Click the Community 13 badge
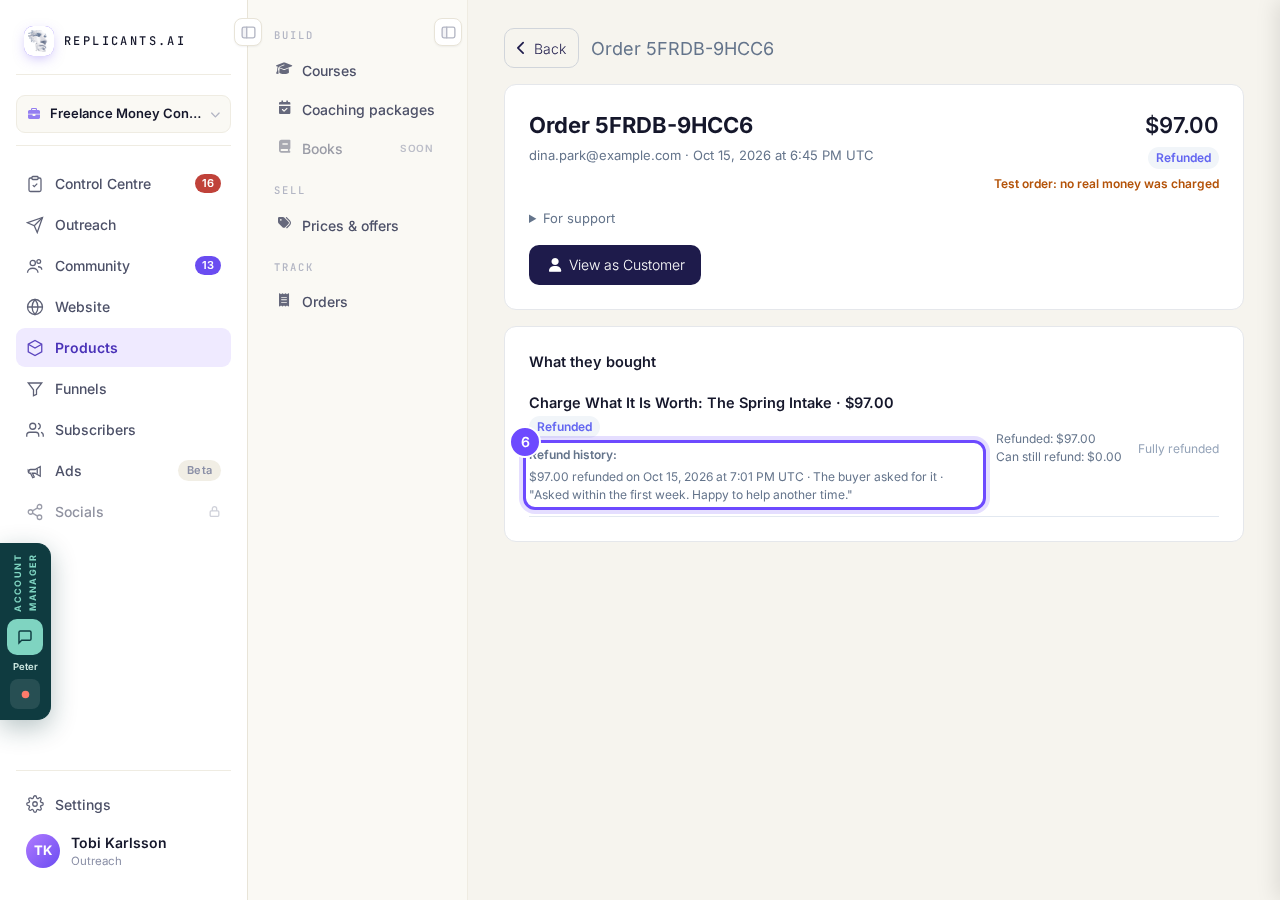 click(208, 266)
